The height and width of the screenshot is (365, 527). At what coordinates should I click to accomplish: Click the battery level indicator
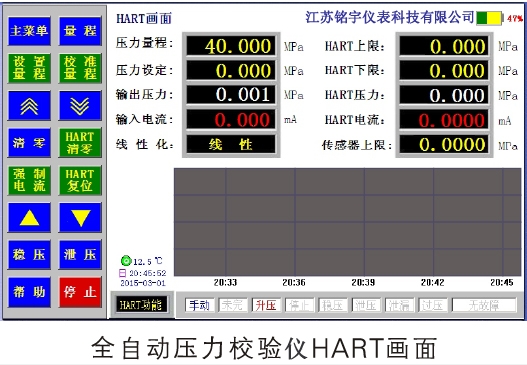click(489, 18)
